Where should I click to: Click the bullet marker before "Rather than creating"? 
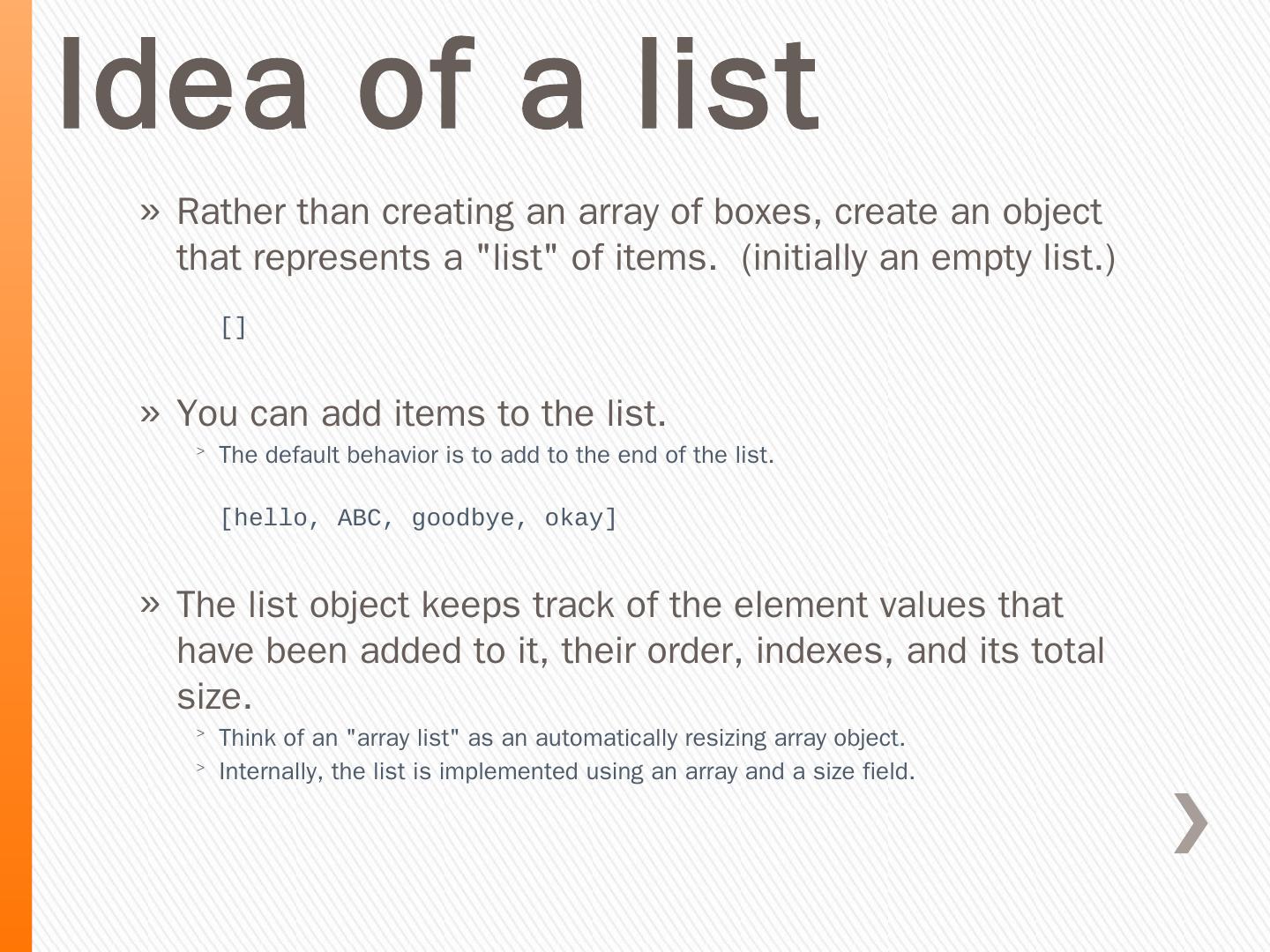(150, 212)
